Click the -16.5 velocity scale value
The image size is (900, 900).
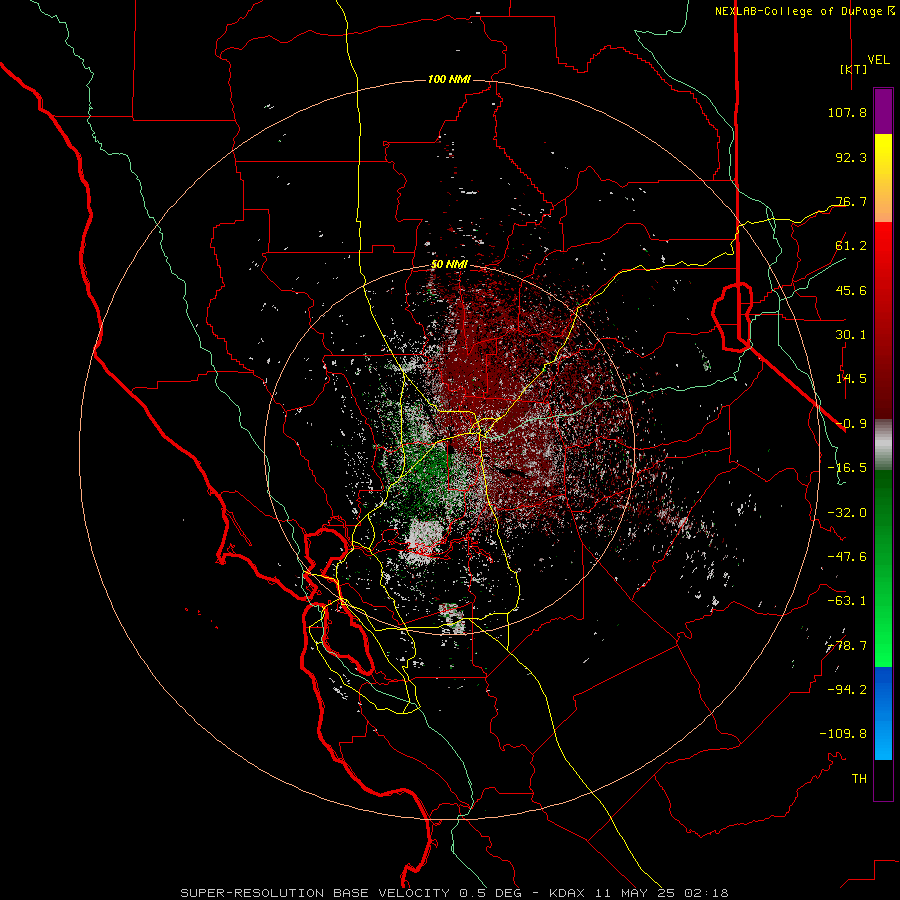coord(847,468)
